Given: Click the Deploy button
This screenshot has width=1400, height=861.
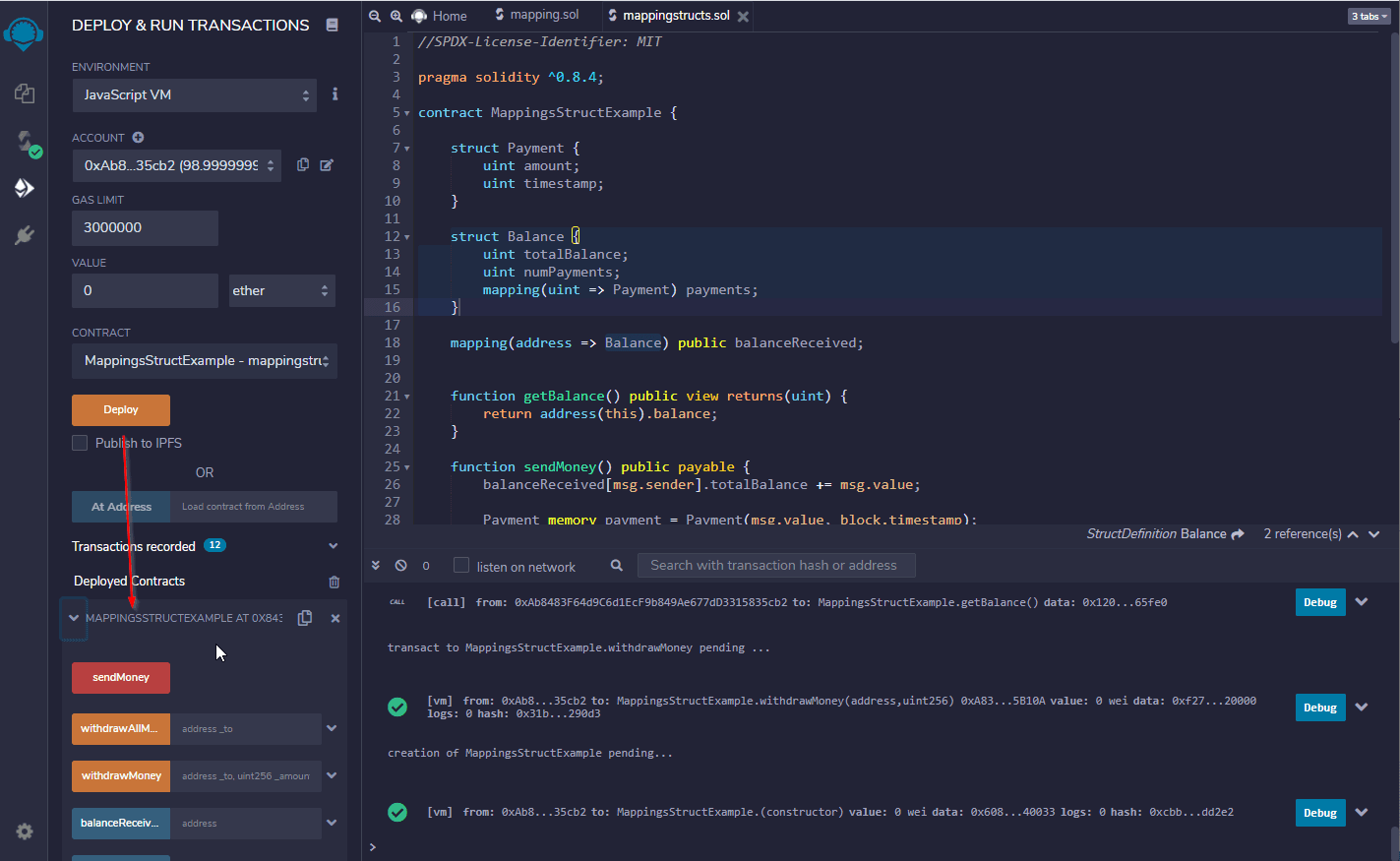Looking at the screenshot, I should pos(121,409).
